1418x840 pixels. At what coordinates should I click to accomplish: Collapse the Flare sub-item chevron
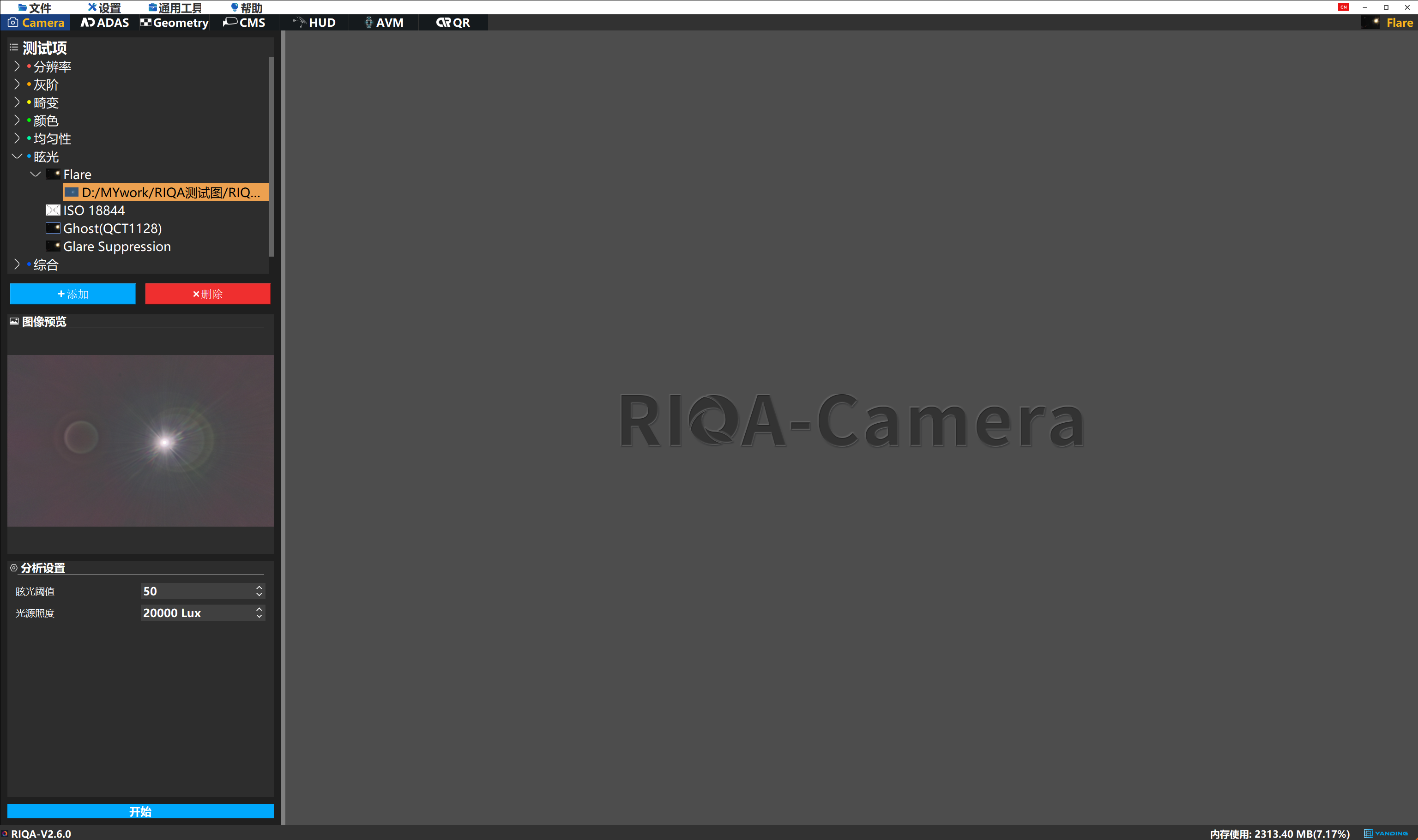pos(35,174)
